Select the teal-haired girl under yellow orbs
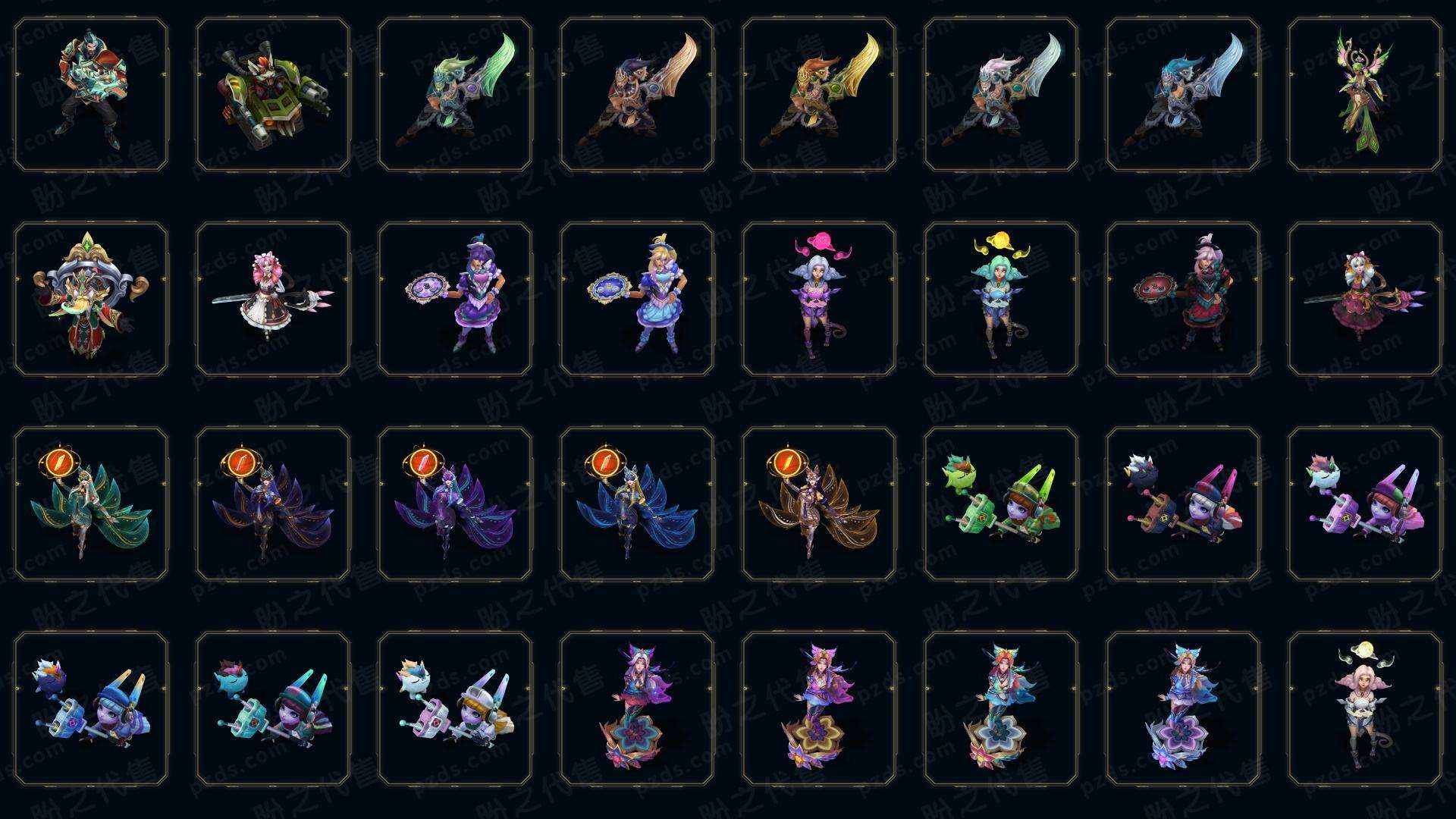The height and width of the screenshot is (819, 1456). tap(1001, 299)
